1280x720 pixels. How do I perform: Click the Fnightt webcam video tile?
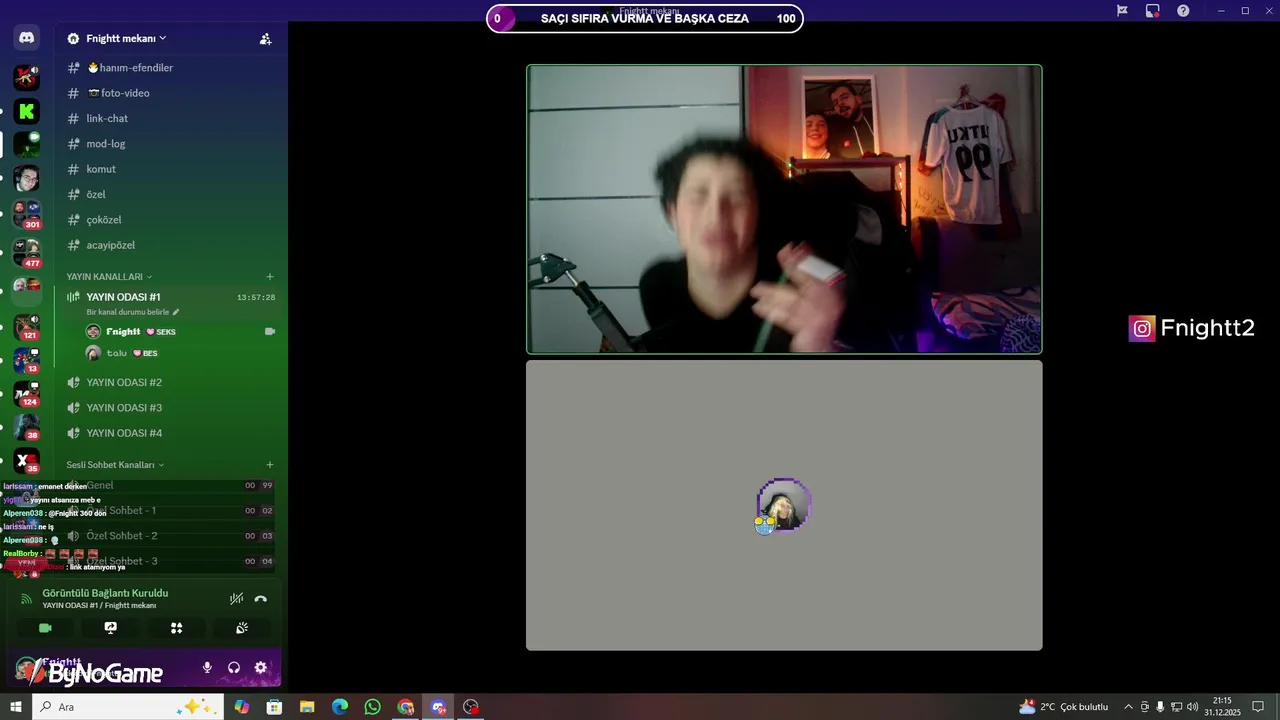tap(784, 209)
